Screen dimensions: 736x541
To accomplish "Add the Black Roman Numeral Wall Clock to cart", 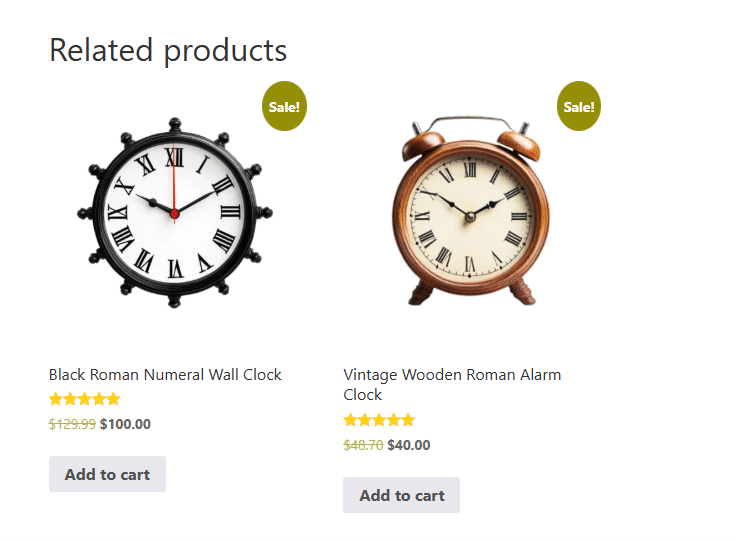I will 107,474.
